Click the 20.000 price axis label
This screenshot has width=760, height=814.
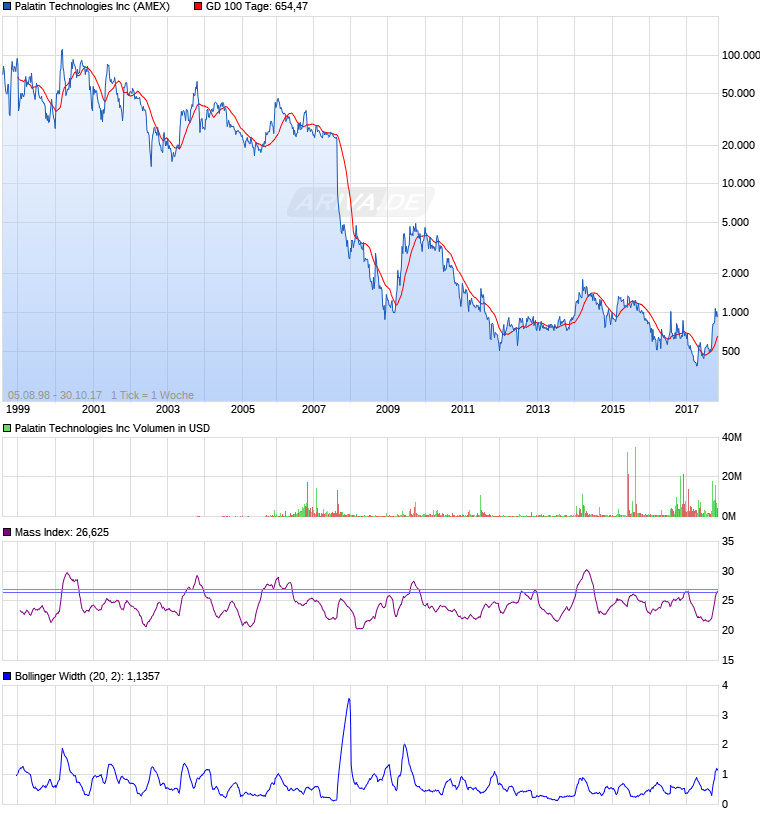(x=738, y=145)
